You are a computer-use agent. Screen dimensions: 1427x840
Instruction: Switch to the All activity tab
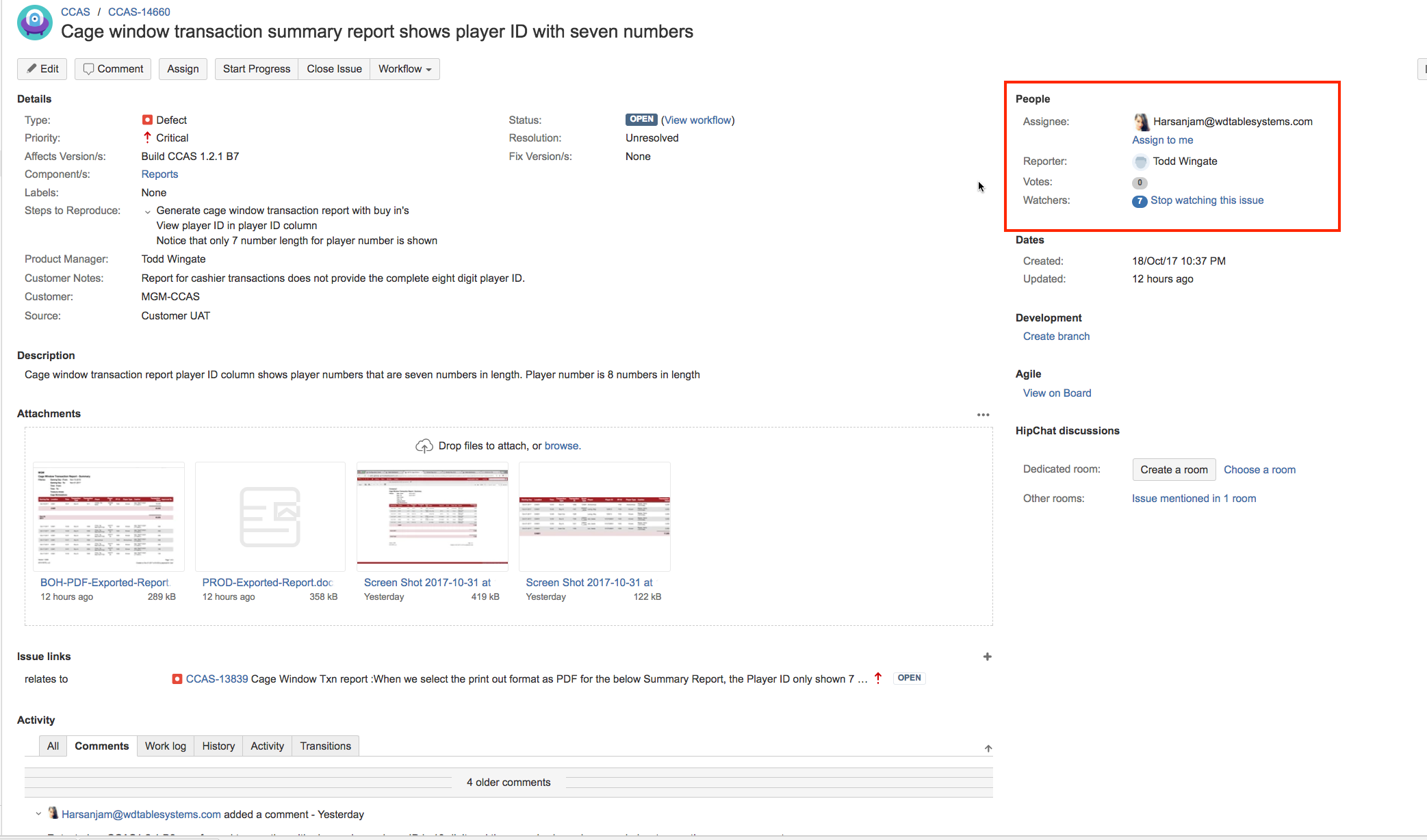point(53,746)
